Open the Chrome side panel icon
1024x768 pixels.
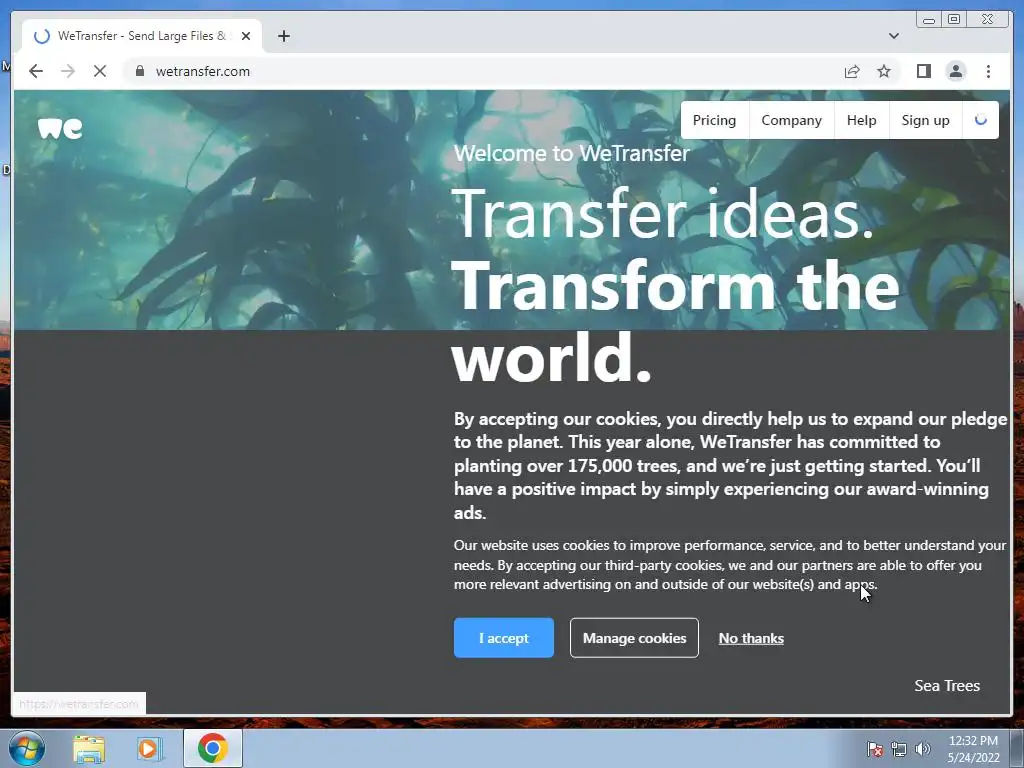click(923, 71)
